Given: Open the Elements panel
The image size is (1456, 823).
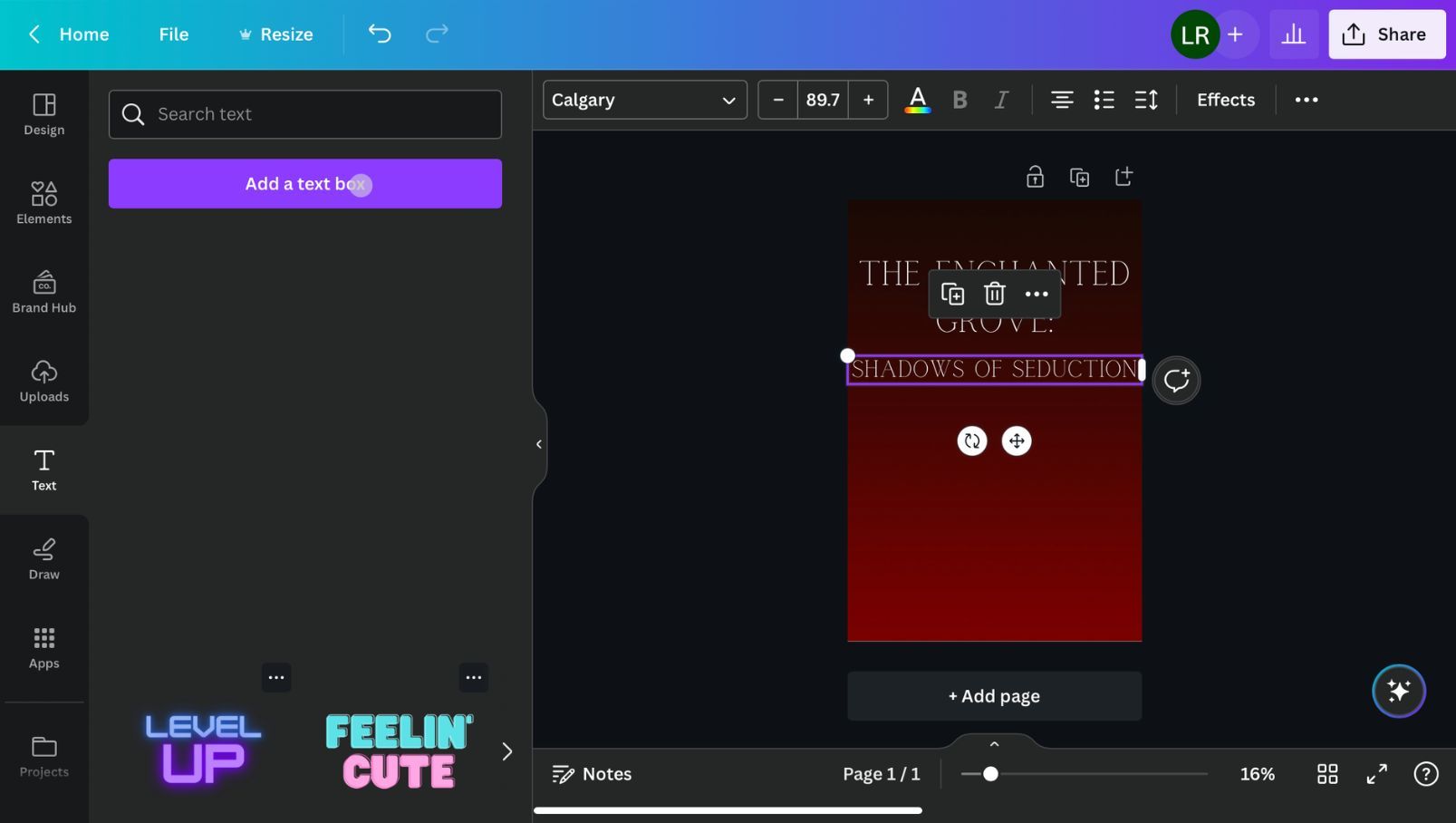Looking at the screenshot, I should point(43,202).
